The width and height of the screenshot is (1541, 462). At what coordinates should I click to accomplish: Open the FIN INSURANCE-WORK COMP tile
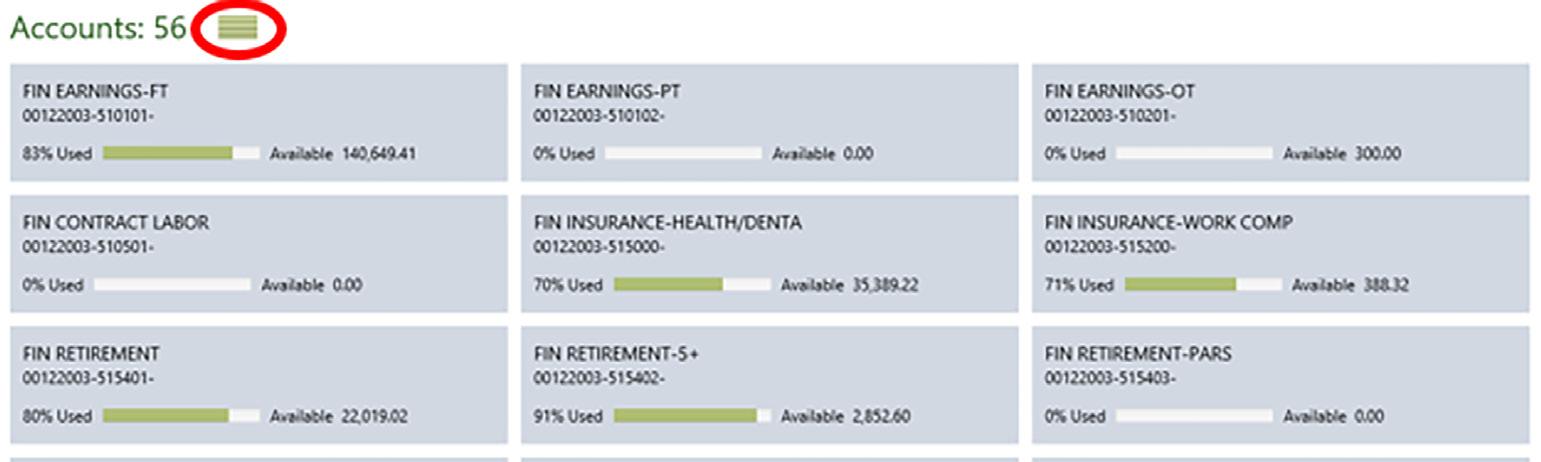click(x=1281, y=254)
